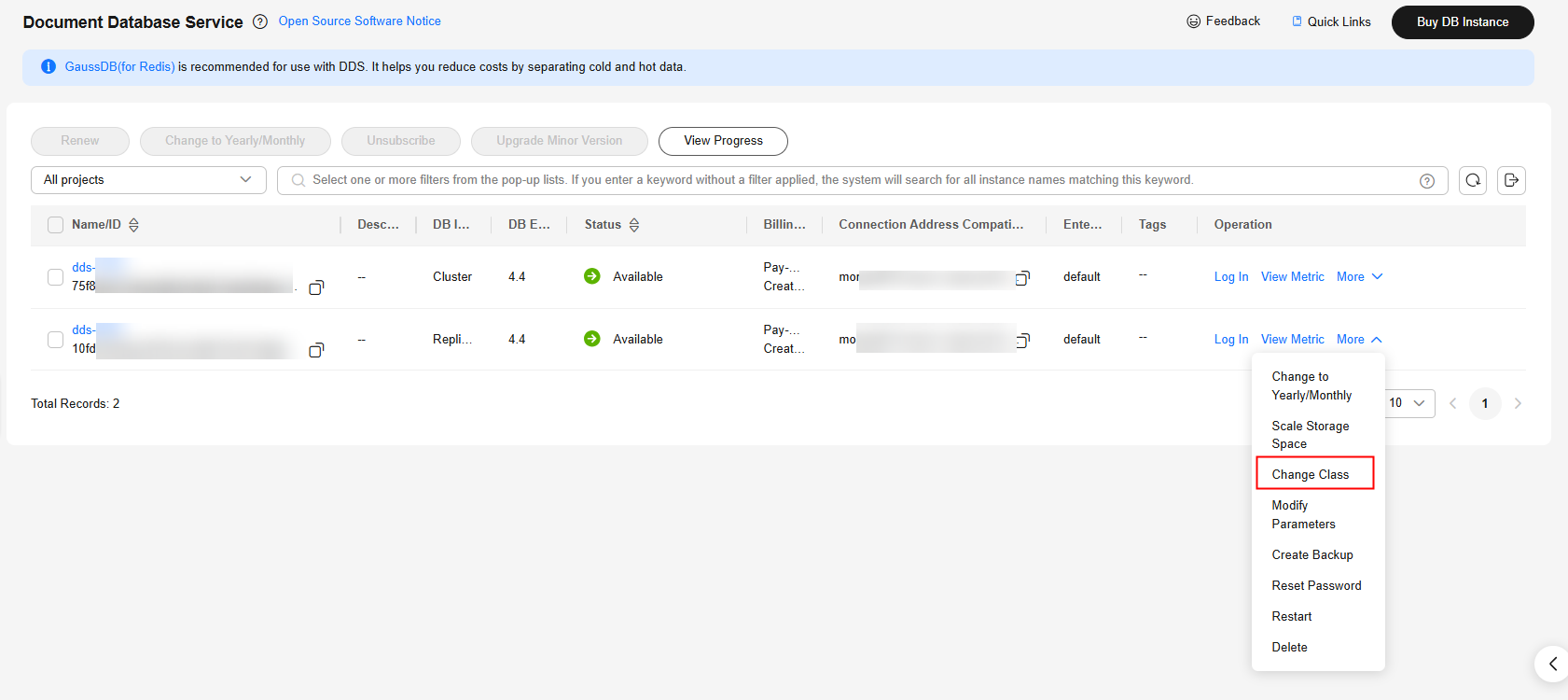
Task: Open the GaussDB(for Redis) link
Action: (x=119, y=66)
